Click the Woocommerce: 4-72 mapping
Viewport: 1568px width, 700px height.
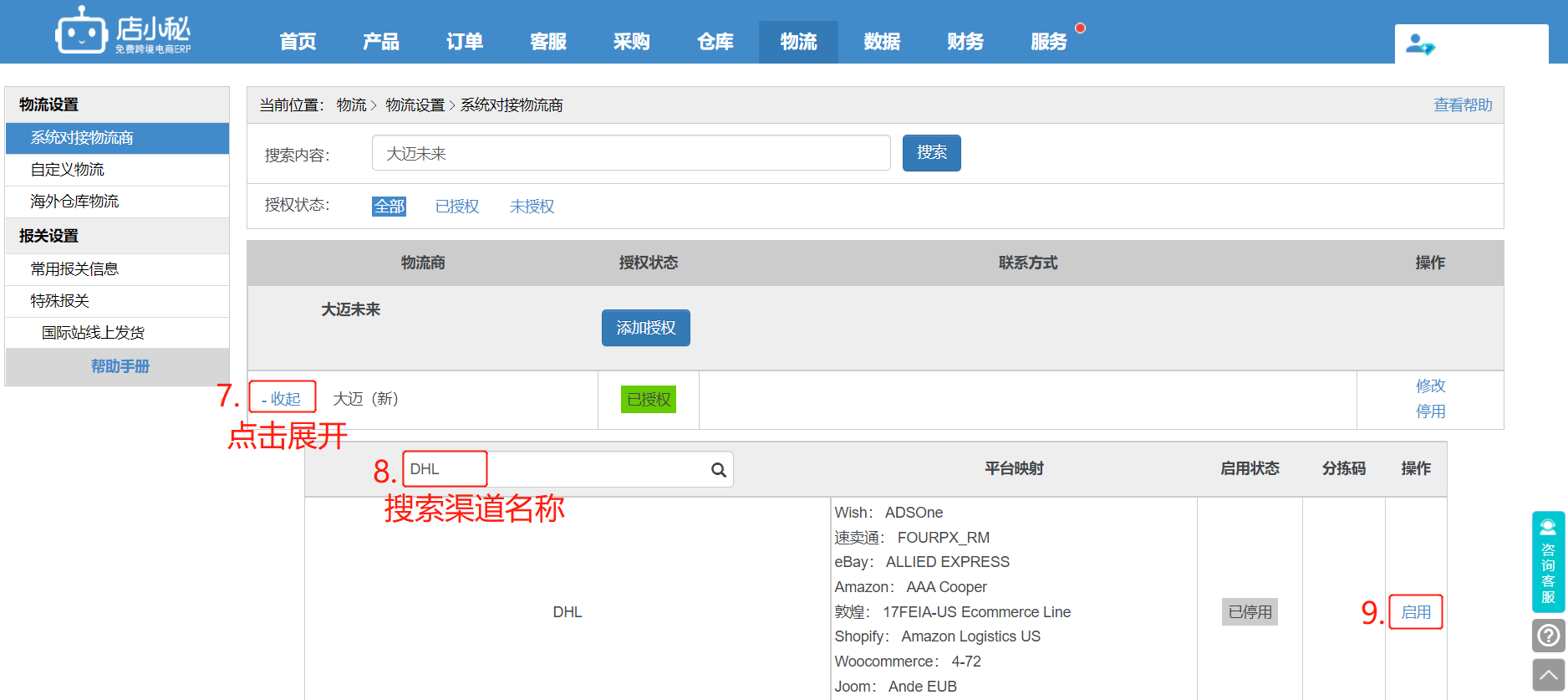pyautogui.click(x=908, y=662)
